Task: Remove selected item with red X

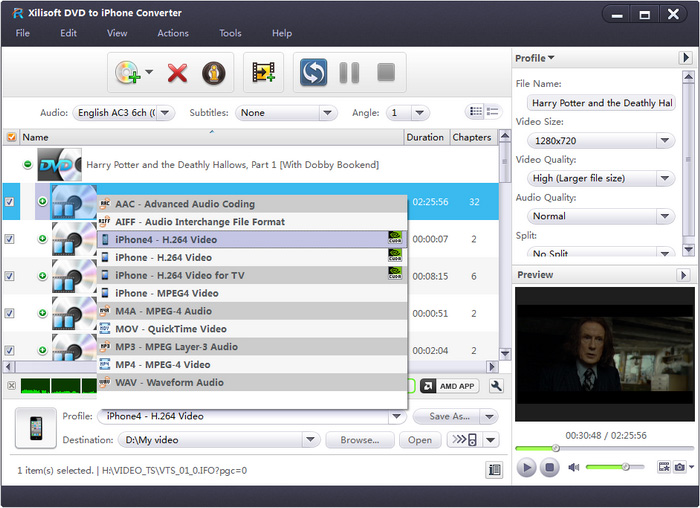Action: 177,73
